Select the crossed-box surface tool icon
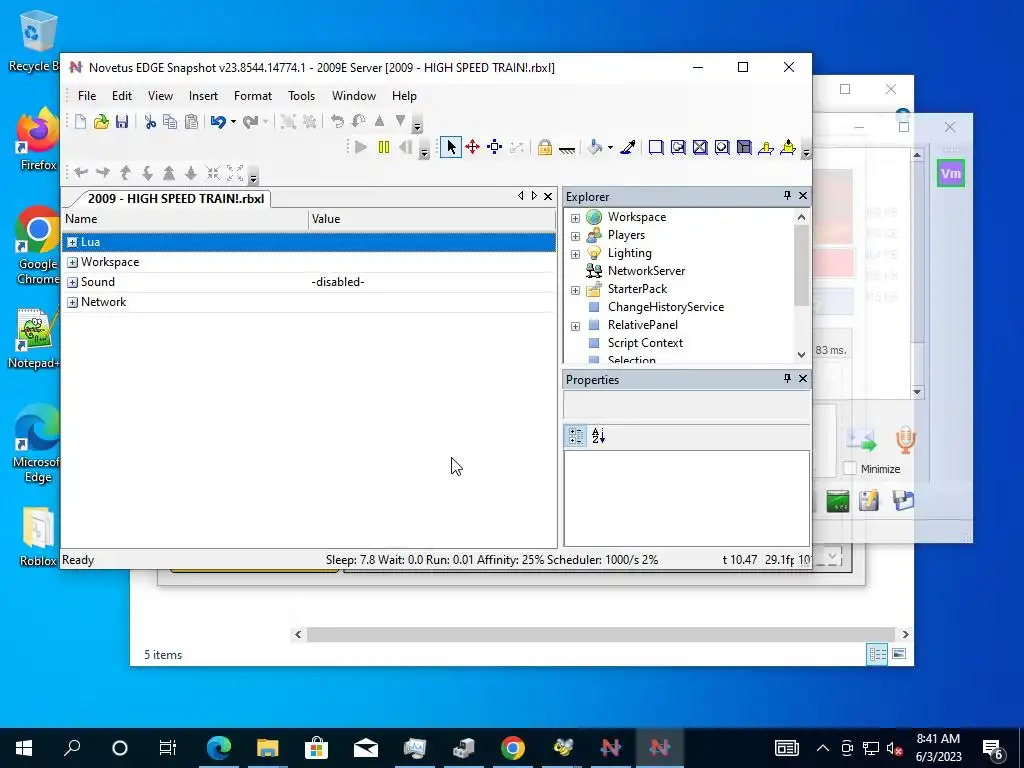 (x=700, y=148)
